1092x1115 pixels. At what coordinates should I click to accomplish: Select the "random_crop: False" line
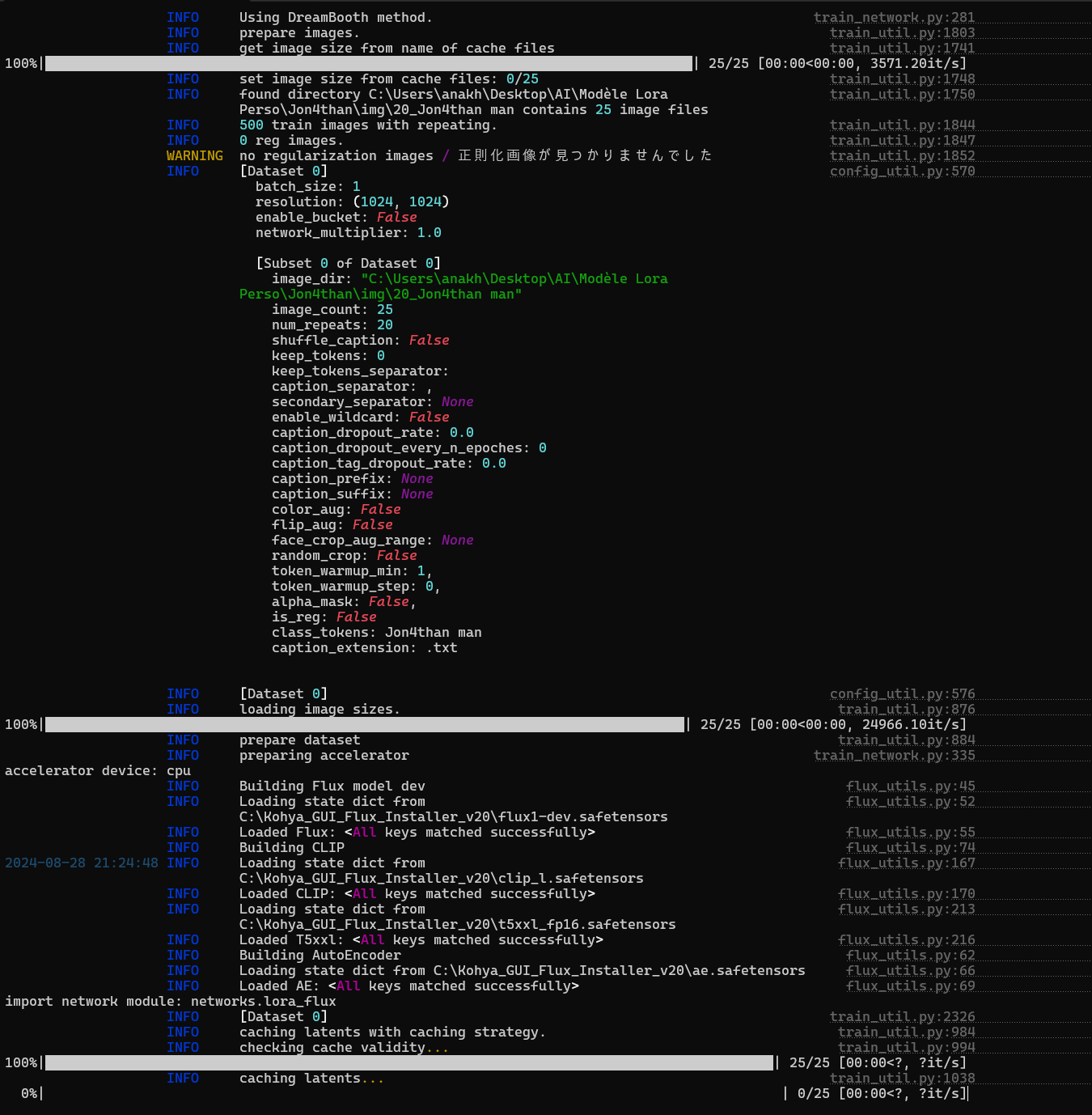pyautogui.click(x=345, y=555)
